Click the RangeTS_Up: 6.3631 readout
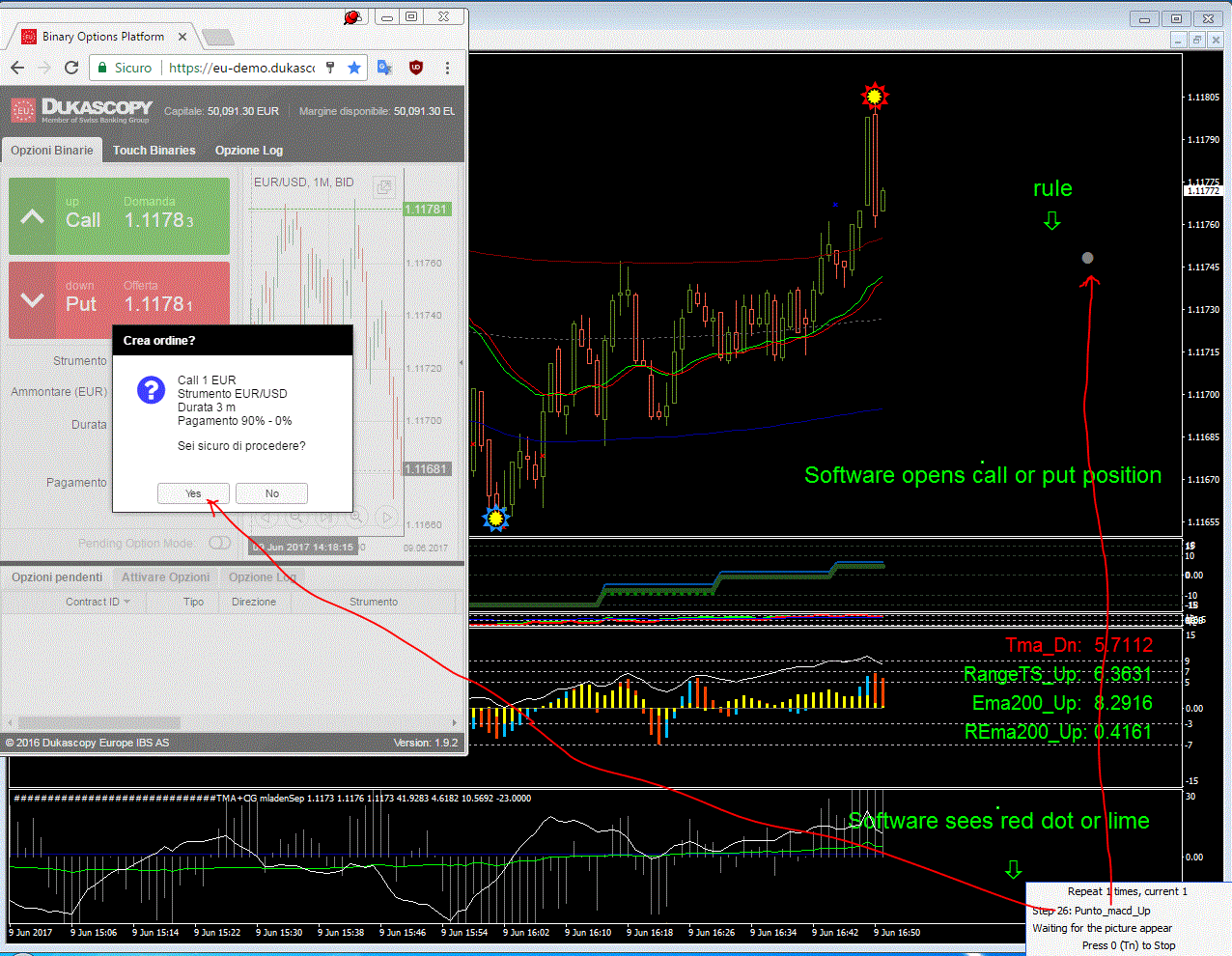Viewport: 1232px width, 956px height. click(1057, 674)
